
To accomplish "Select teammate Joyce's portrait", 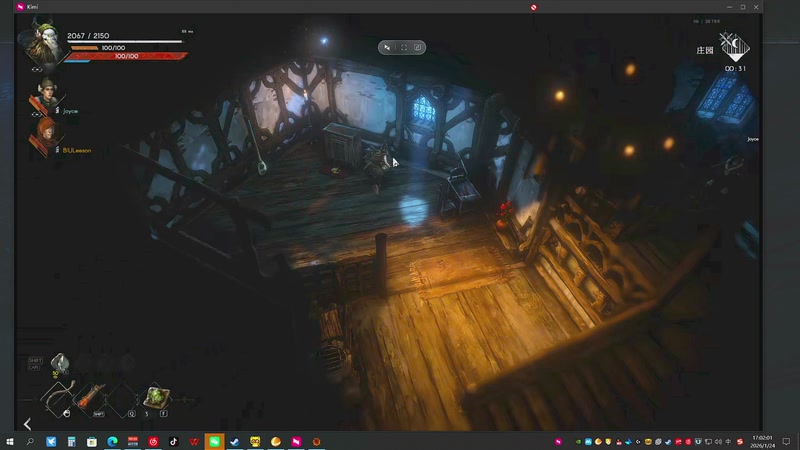I will pyautogui.click(x=47, y=94).
